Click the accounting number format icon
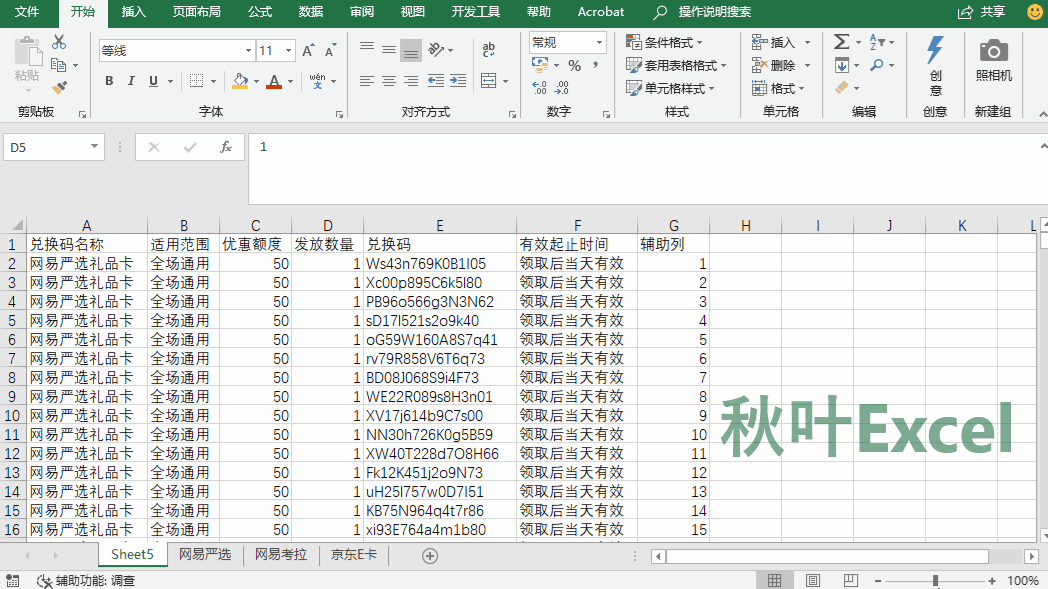The height and width of the screenshot is (589, 1048). click(540, 65)
